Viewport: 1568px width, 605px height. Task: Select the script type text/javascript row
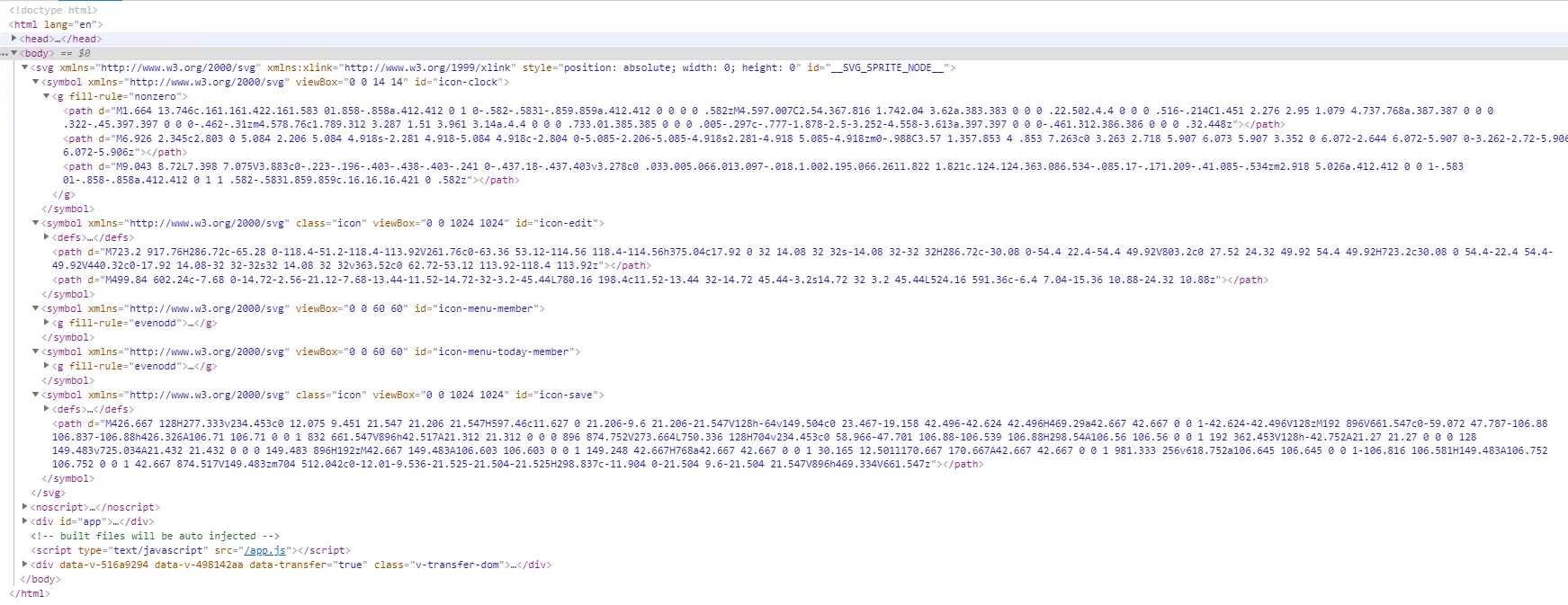tap(191, 550)
